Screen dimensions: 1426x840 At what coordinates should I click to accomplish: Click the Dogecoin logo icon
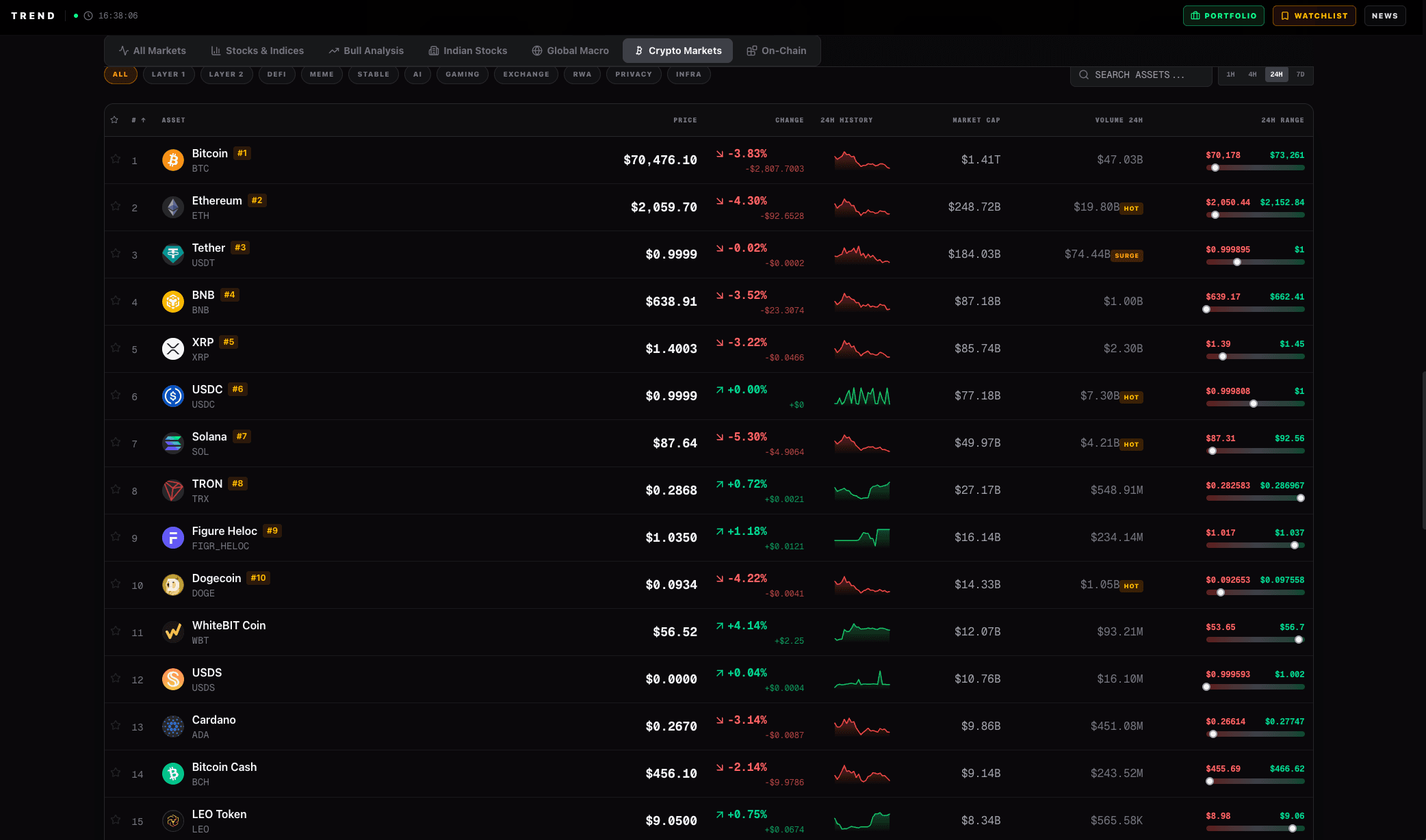[x=172, y=585]
